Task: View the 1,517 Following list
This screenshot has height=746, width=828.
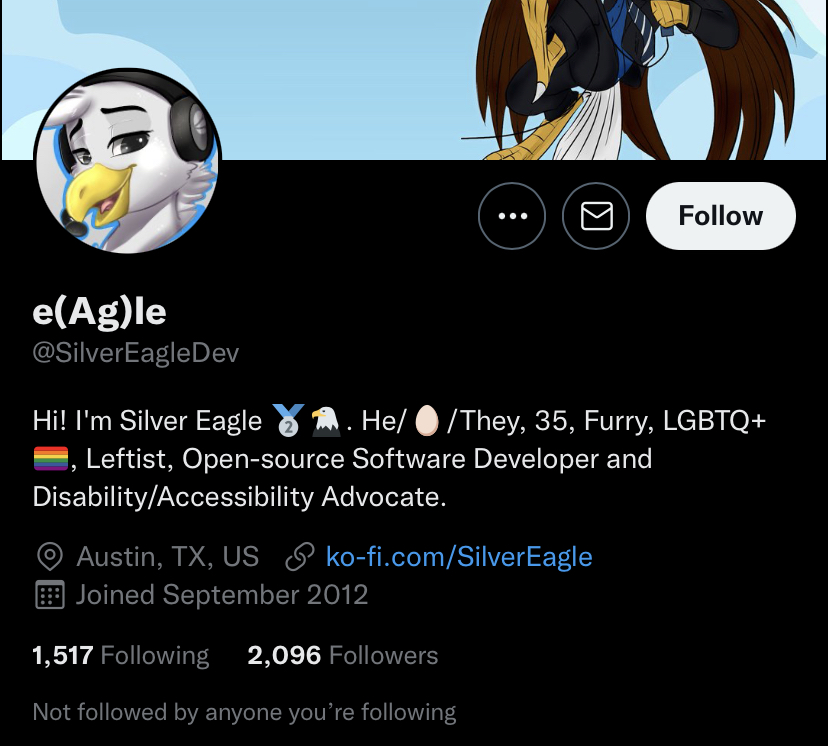Action: coord(121,655)
